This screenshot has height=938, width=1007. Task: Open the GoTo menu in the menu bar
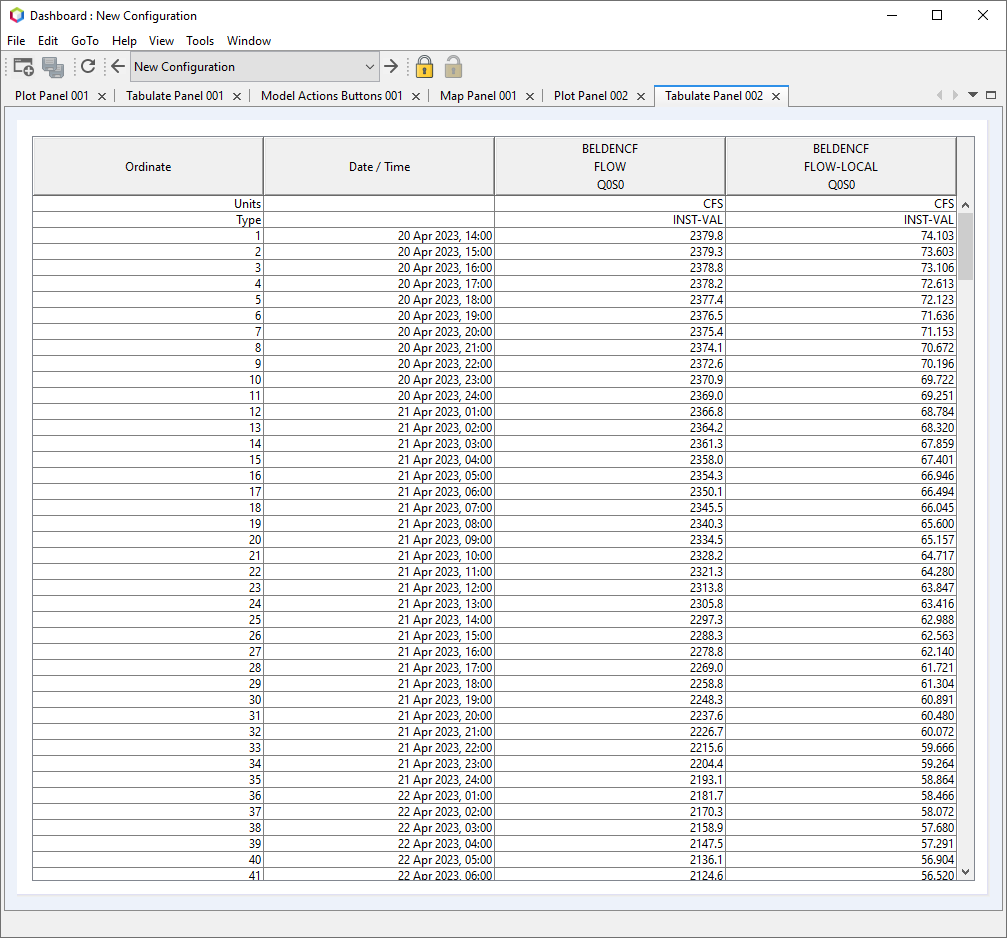tap(85, 41)
